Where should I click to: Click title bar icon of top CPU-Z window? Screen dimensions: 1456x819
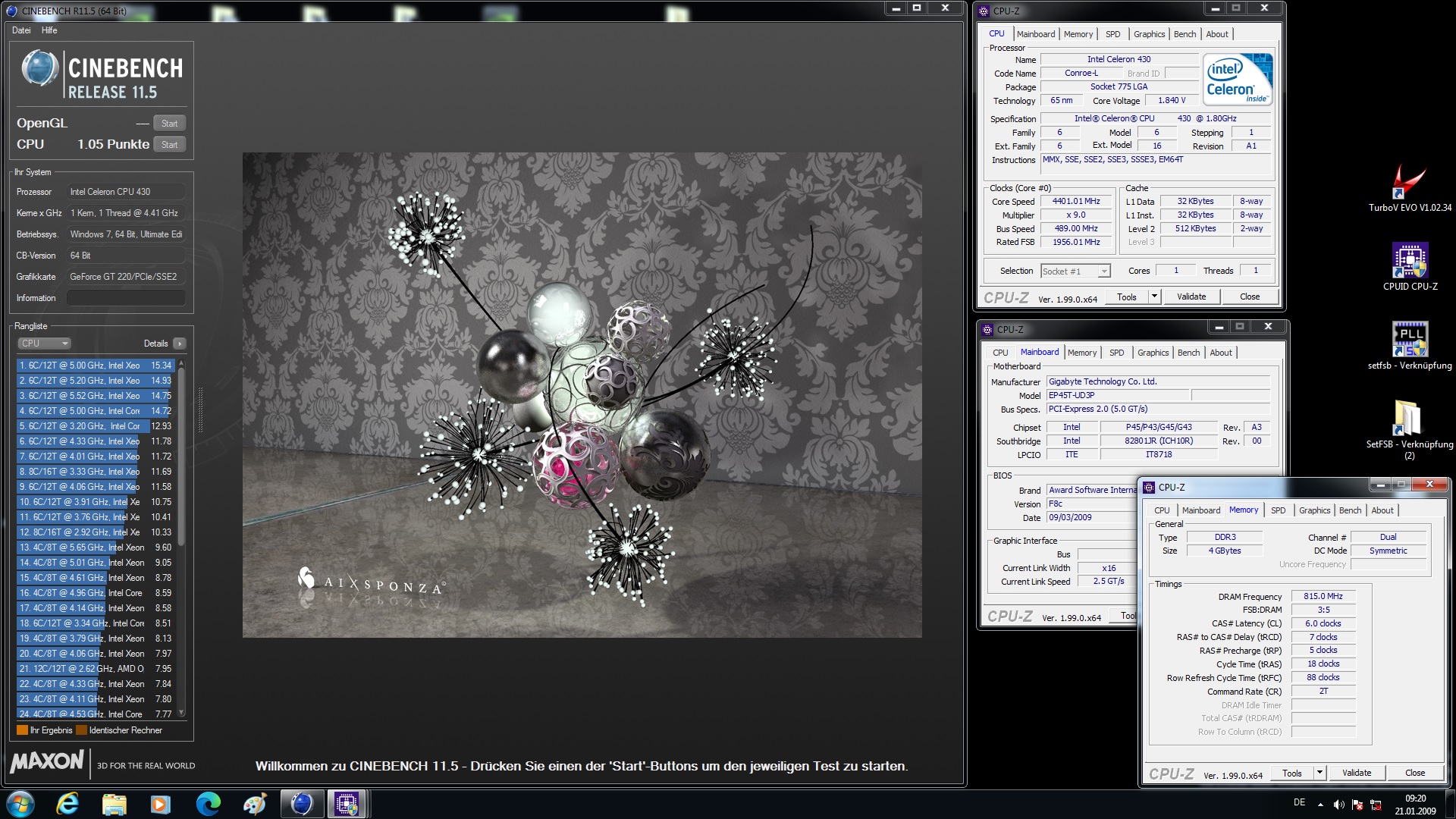[x=984, y=11]
